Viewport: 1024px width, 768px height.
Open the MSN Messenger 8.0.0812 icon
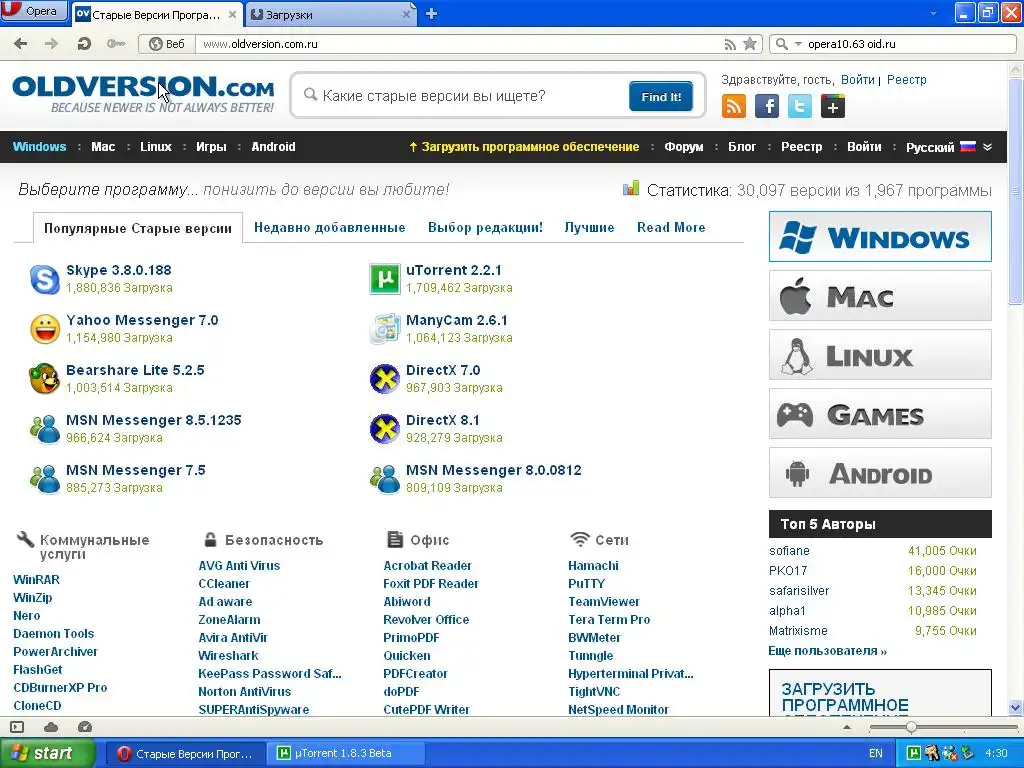(385, 479)
